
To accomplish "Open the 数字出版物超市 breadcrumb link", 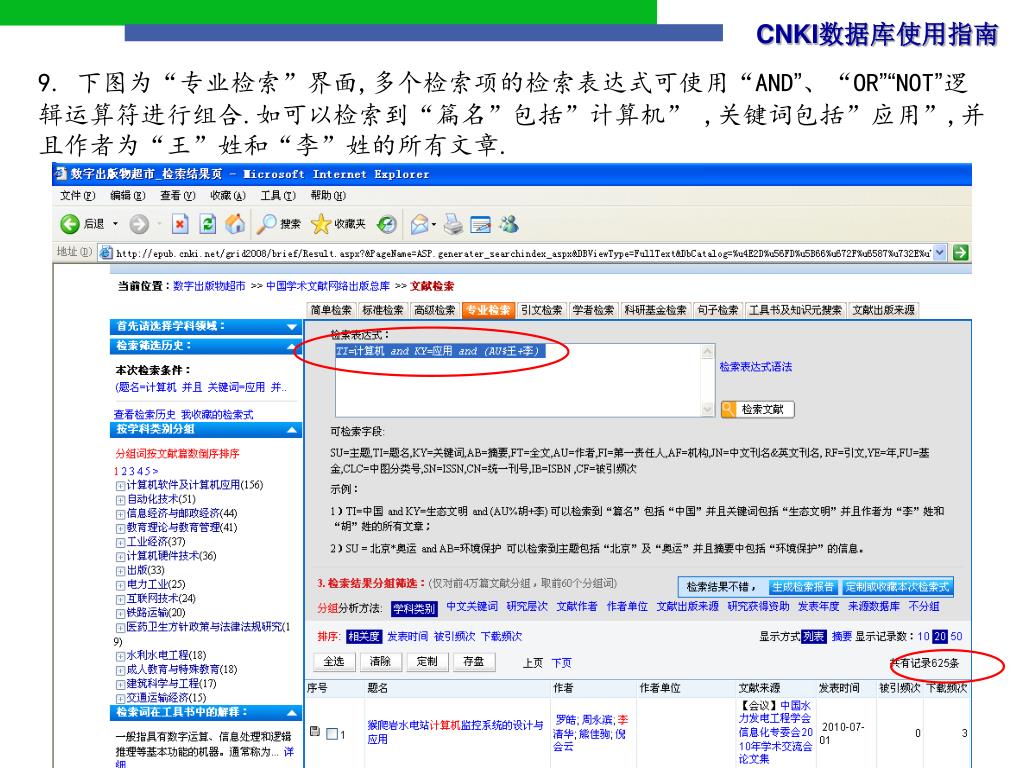I will (209, 286).
